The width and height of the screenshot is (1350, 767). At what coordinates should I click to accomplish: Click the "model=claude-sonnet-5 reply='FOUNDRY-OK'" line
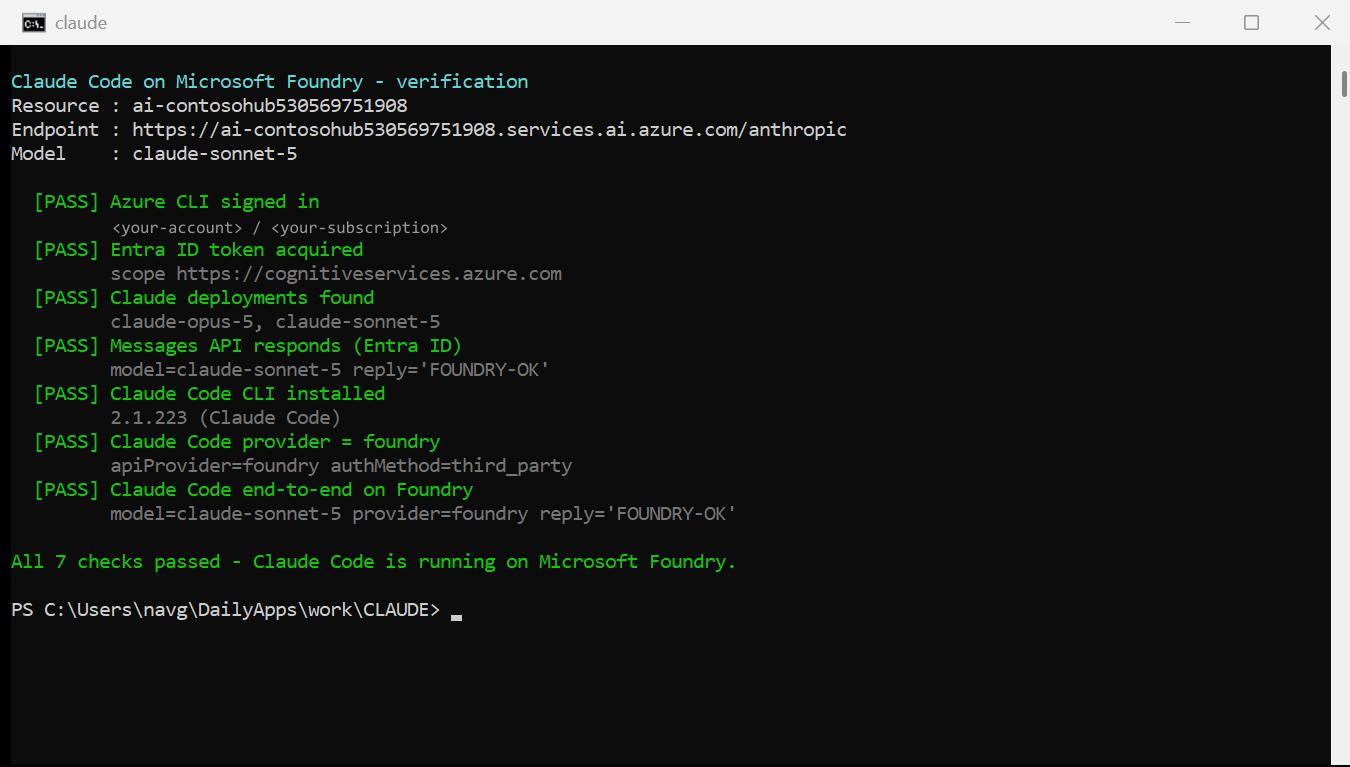[x=330, y=370]
